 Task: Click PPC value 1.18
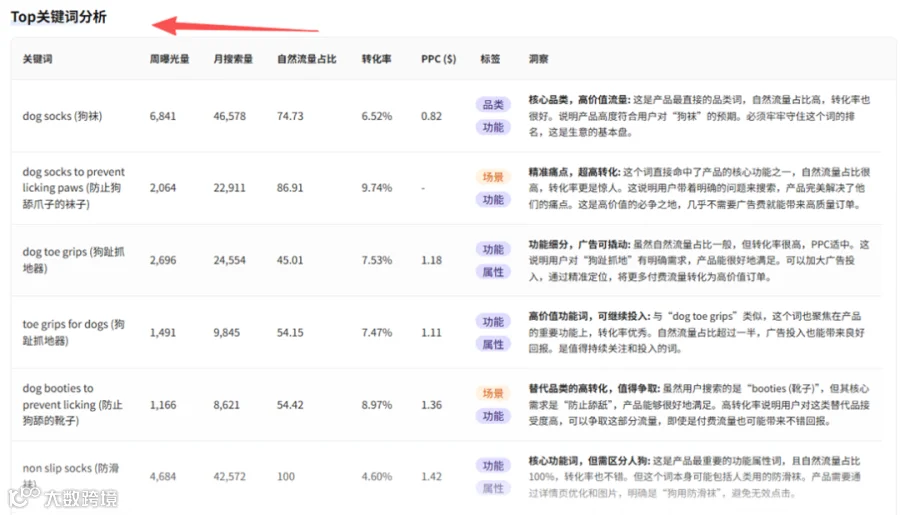431,260
